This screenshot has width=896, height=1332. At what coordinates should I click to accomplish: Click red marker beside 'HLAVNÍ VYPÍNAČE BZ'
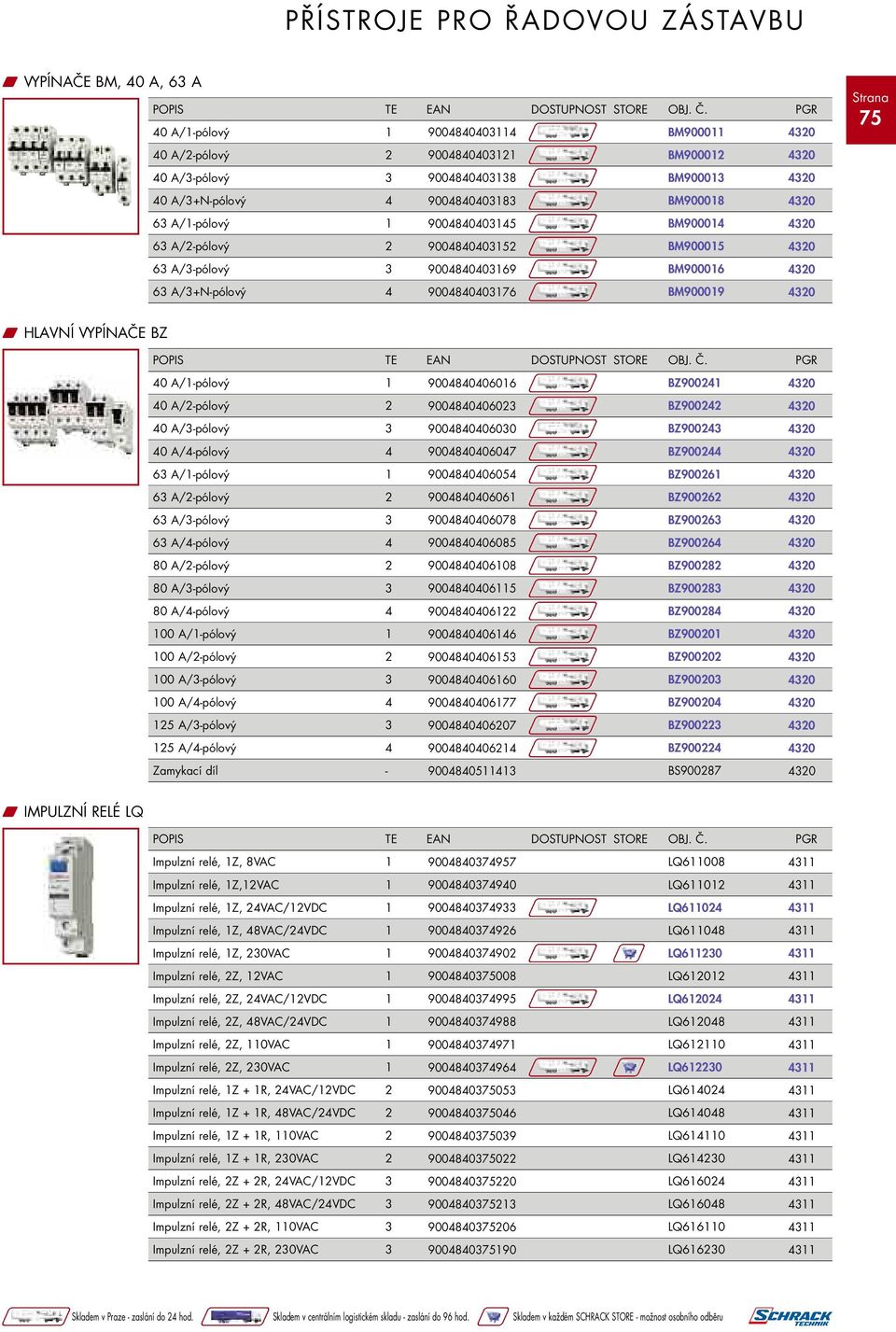(x=11, y=332)
